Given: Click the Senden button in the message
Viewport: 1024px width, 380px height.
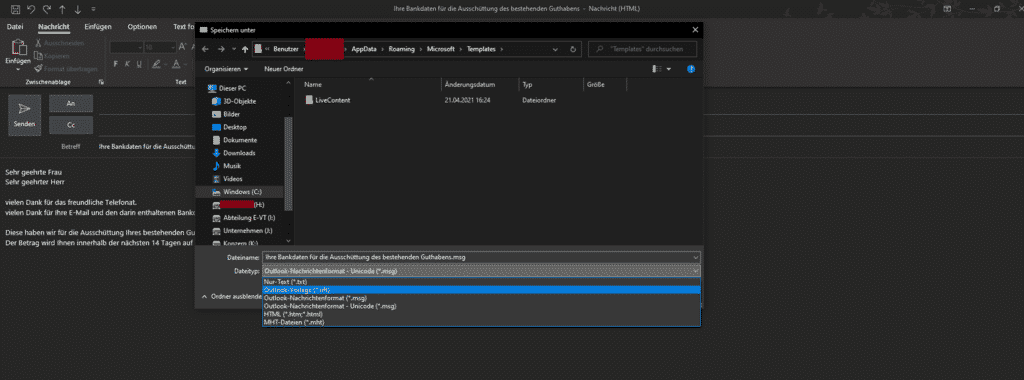Looking at the screenshot, I should point(24,115).
